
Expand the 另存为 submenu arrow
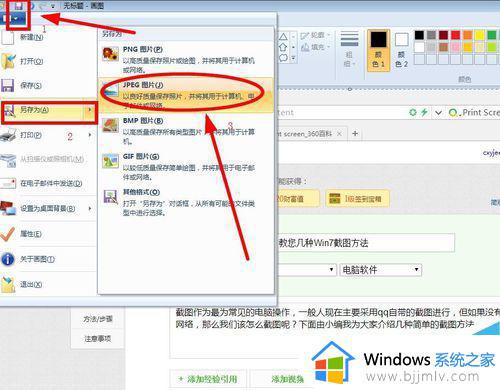(x=89, y=110)
